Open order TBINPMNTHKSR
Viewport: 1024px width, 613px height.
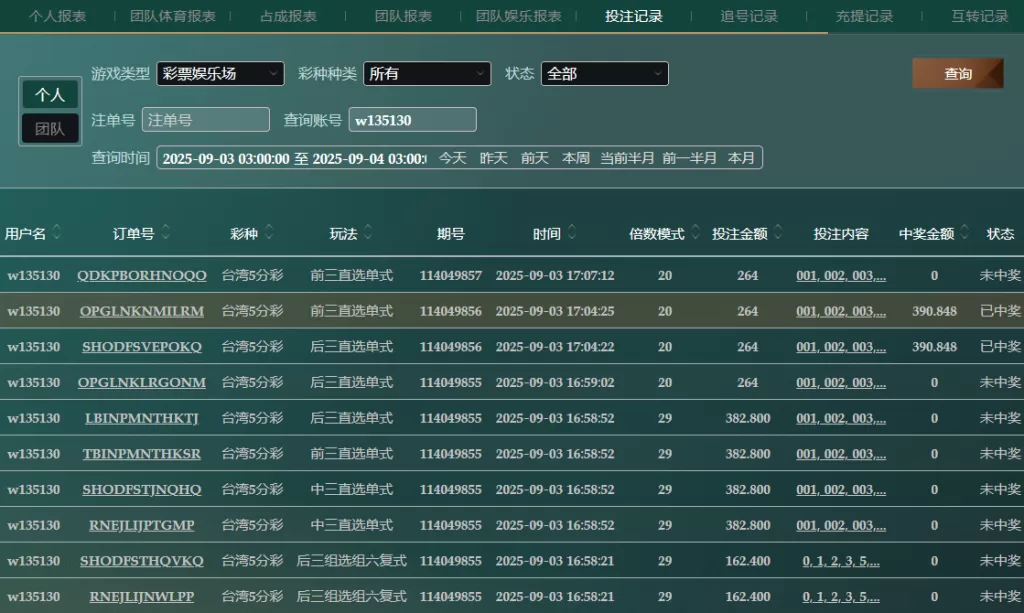click(142, 454)
